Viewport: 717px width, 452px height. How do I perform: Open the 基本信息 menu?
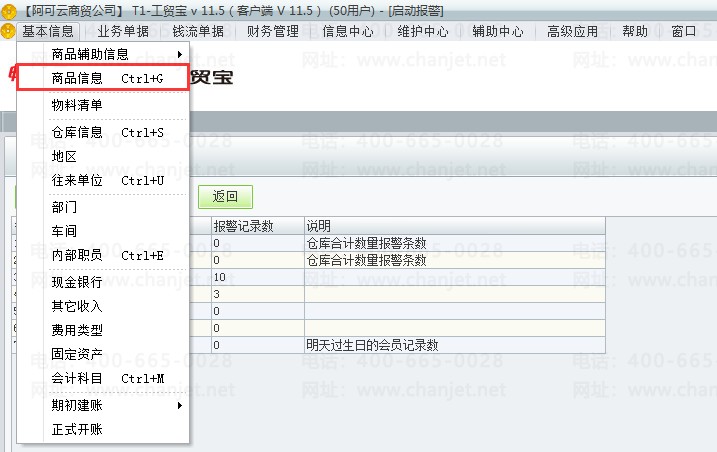point(48,31)
